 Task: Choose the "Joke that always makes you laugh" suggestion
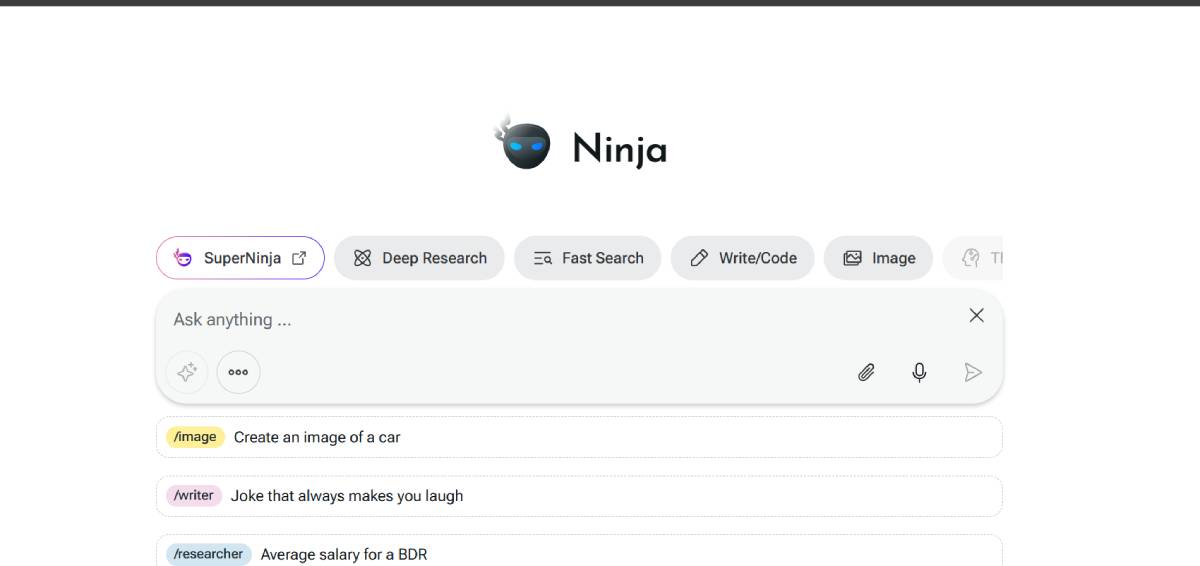click(x=579, y=496)
